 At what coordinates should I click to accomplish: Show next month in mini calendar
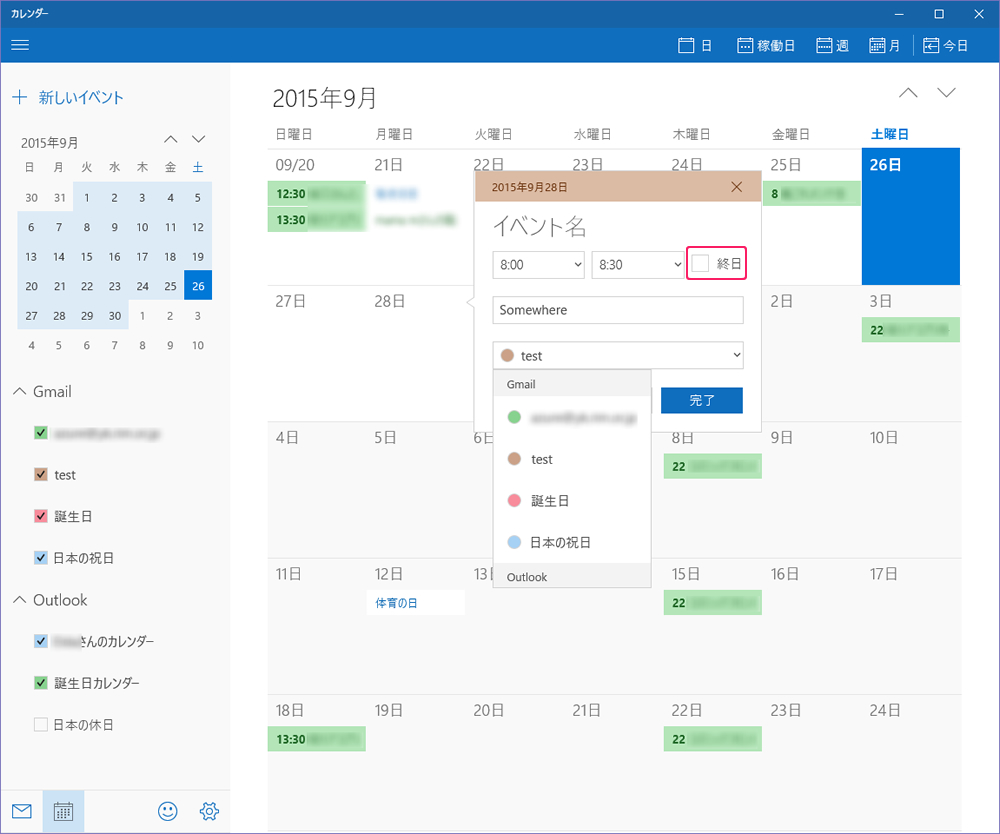[198, 139]
